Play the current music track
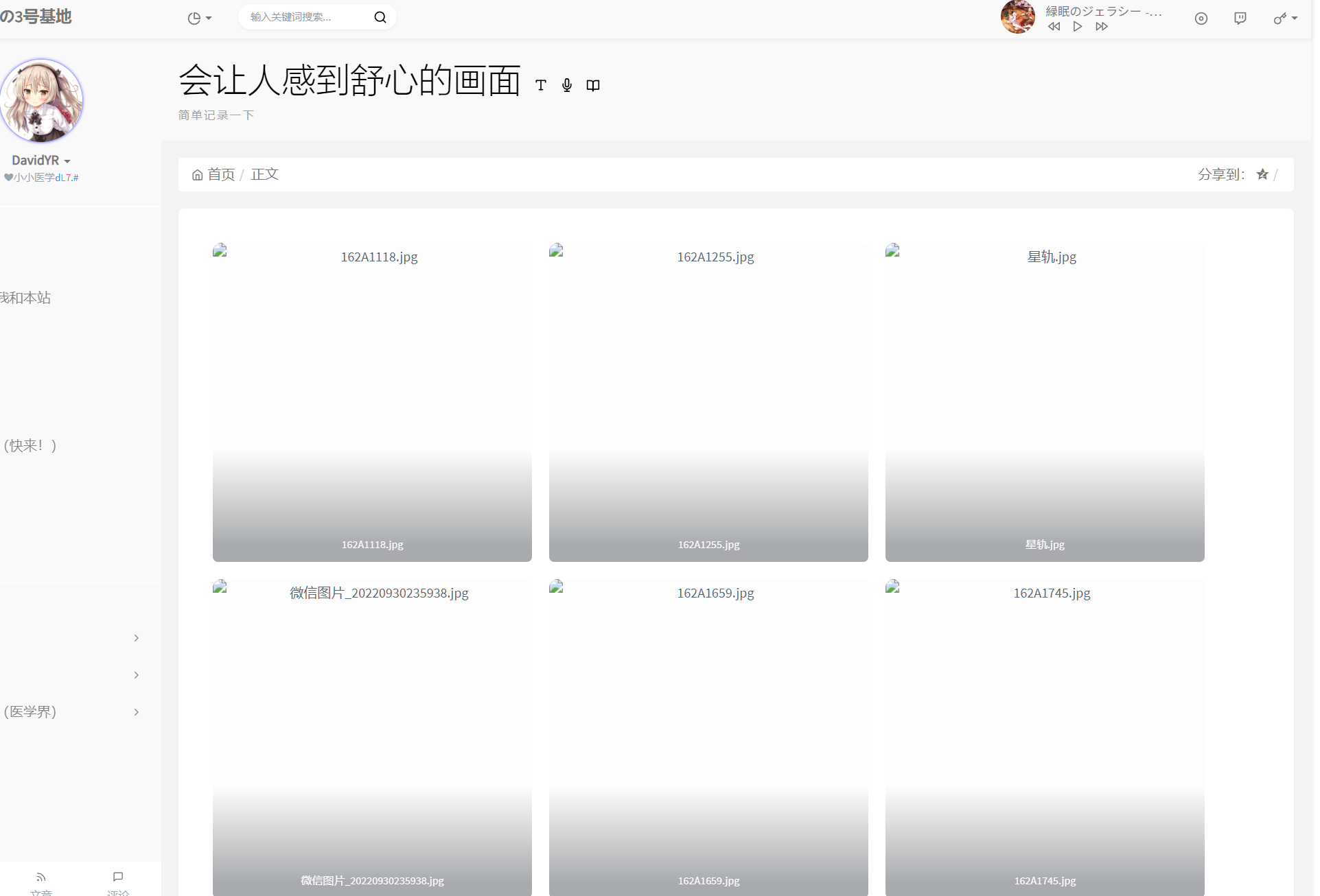The width and height of the screenshot is (1320, 896). point(1078,27)
